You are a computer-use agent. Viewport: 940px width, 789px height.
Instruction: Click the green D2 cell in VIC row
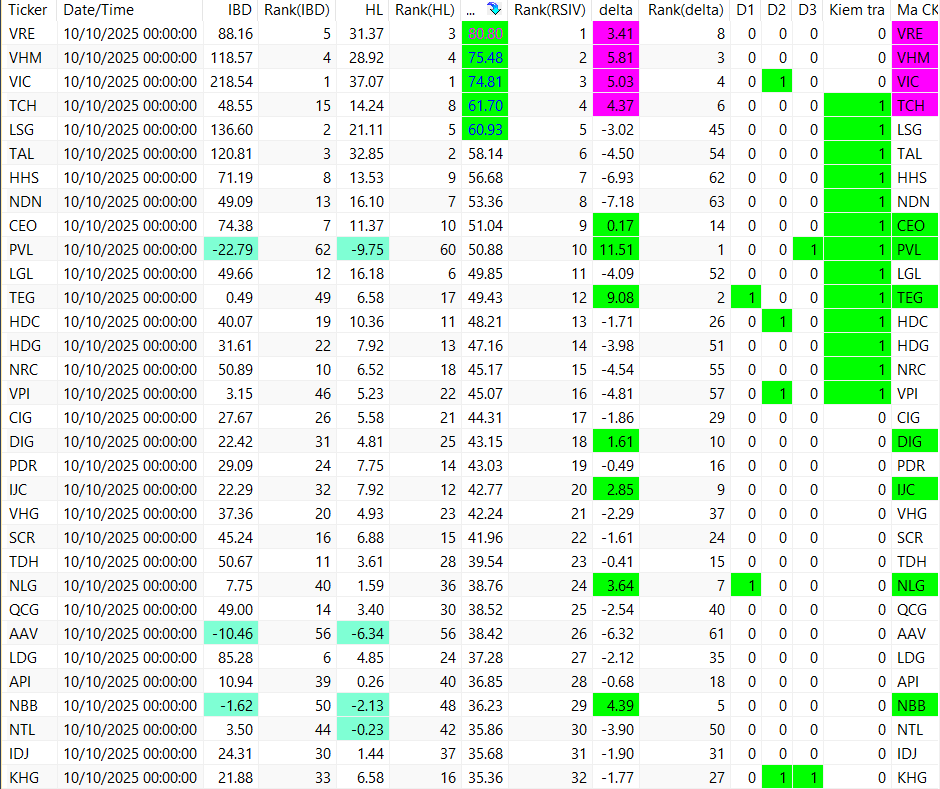point(777,82)
